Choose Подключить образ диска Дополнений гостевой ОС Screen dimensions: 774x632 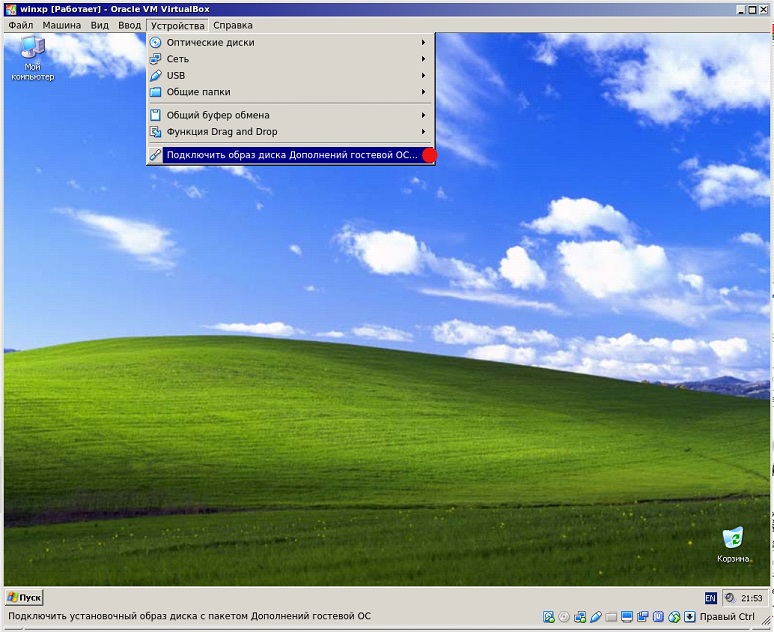(291, 155)
